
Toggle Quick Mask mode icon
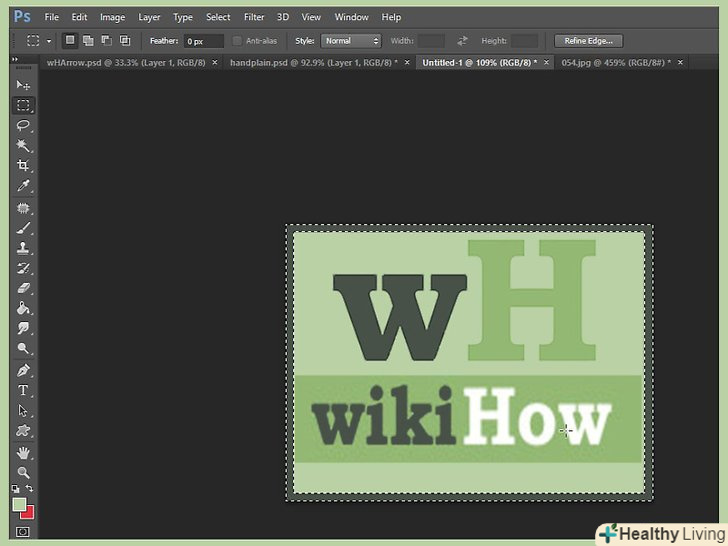(x=23, y=532)
